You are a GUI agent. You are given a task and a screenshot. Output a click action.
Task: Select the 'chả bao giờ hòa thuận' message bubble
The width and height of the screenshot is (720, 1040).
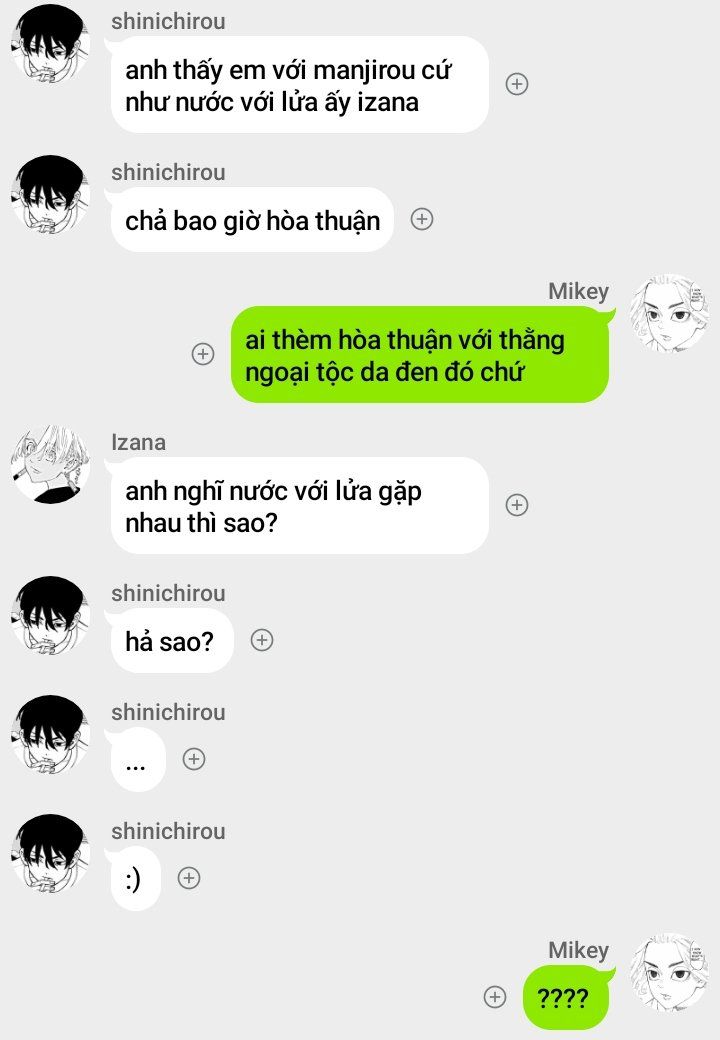coord(252,220)
